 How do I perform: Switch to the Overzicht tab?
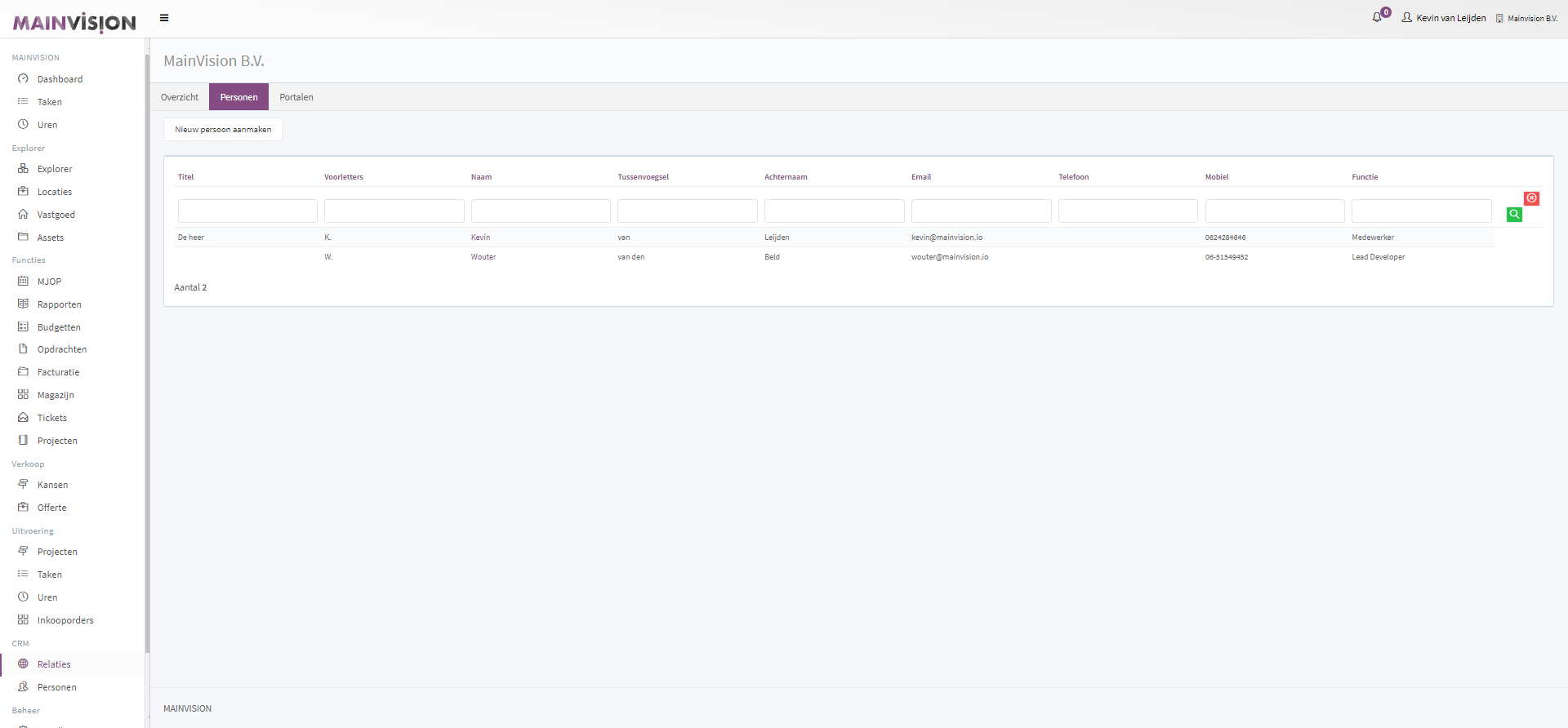pyautogui.click(x=180, y=97)
